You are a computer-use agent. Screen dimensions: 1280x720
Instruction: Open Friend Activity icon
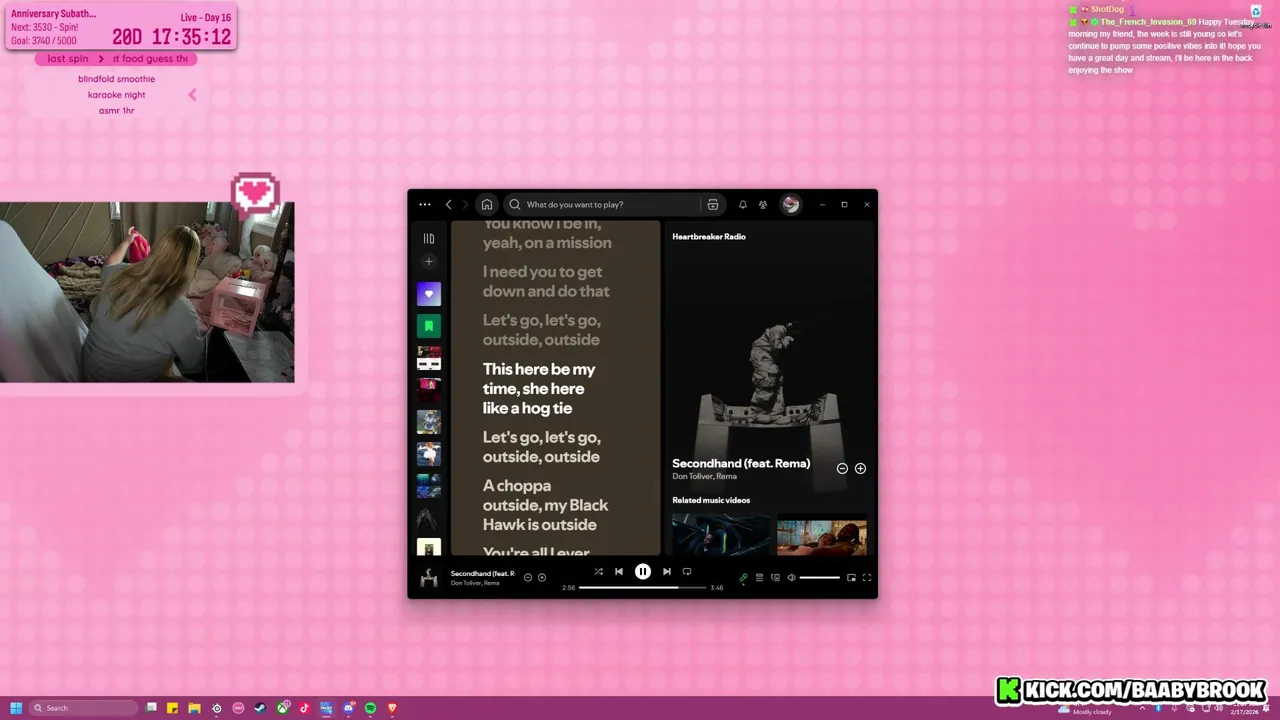coord(763,204)
